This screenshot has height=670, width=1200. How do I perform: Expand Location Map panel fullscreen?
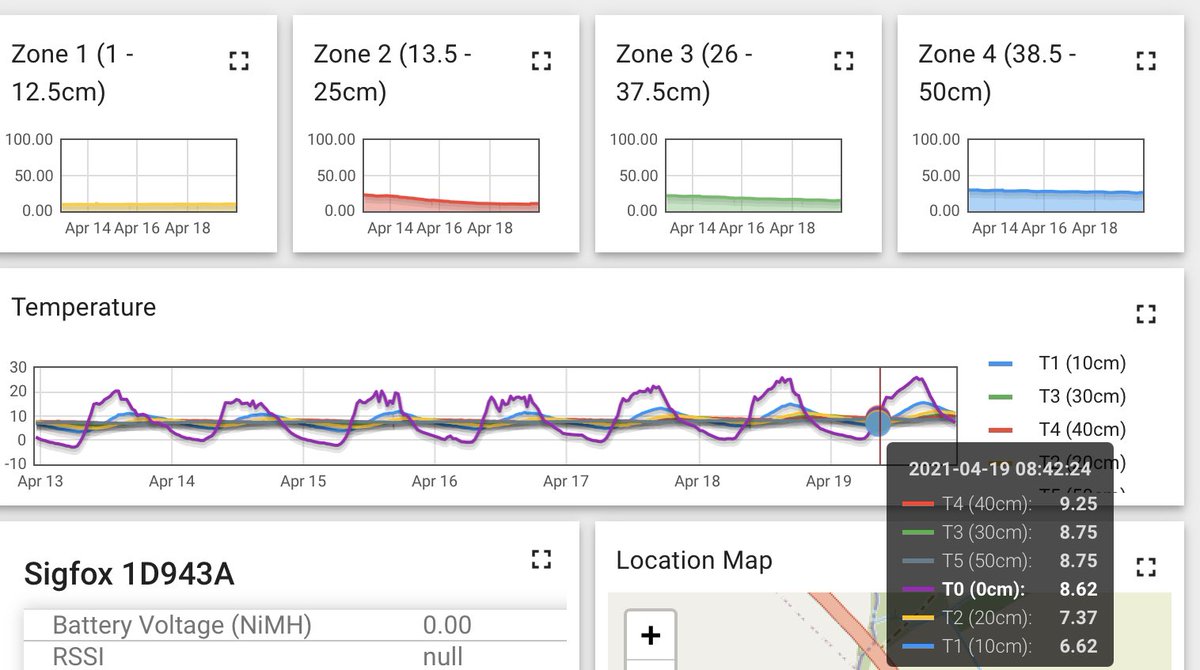click(1146, 568)
